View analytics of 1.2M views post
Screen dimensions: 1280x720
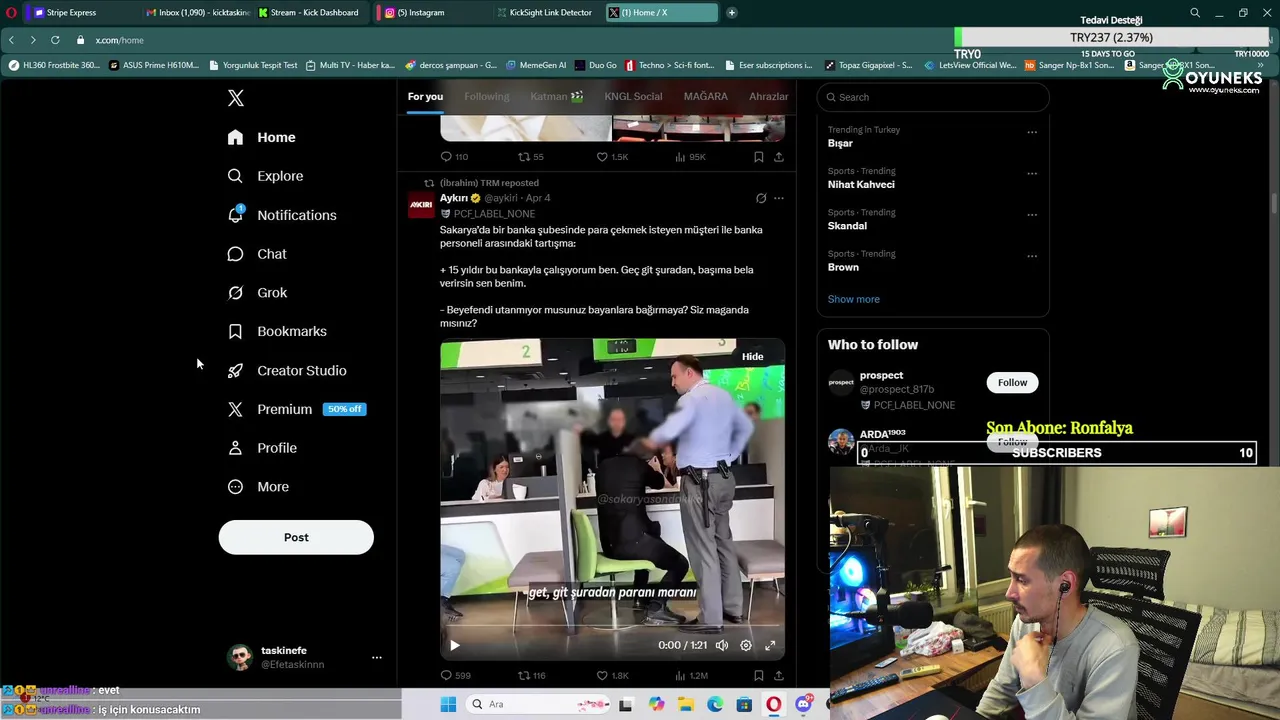[x=691, y=675]
